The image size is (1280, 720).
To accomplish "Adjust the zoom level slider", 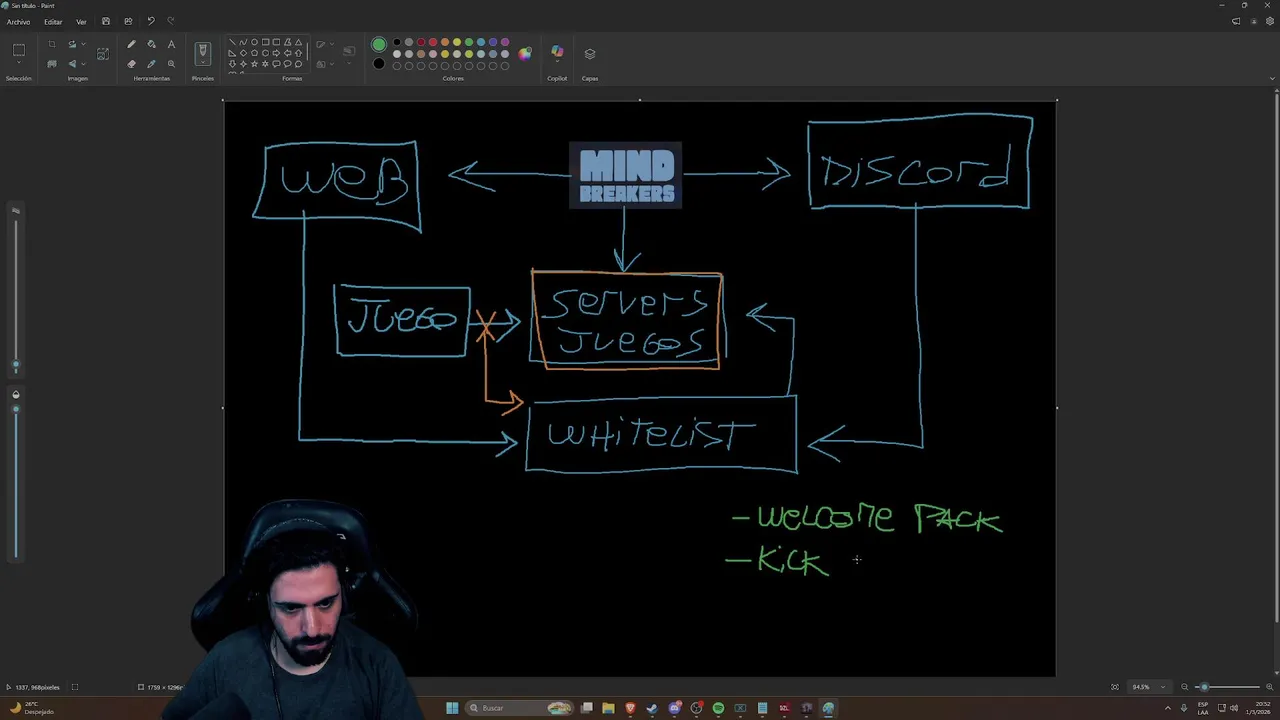I will pyautogui.click(x=1228, y=687).
